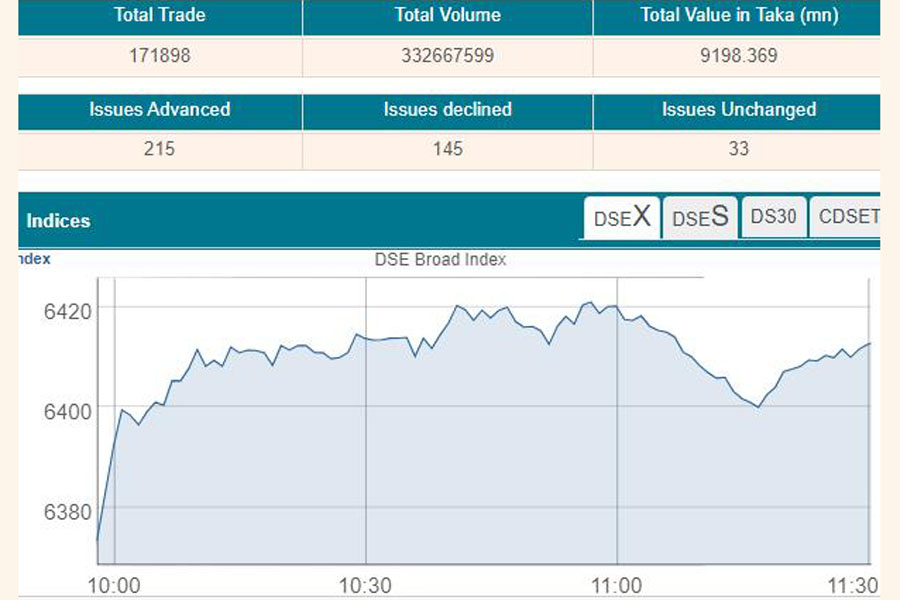Click the Issues Unchanged header
The image size is (900, 600).
(x=738, y=110)
